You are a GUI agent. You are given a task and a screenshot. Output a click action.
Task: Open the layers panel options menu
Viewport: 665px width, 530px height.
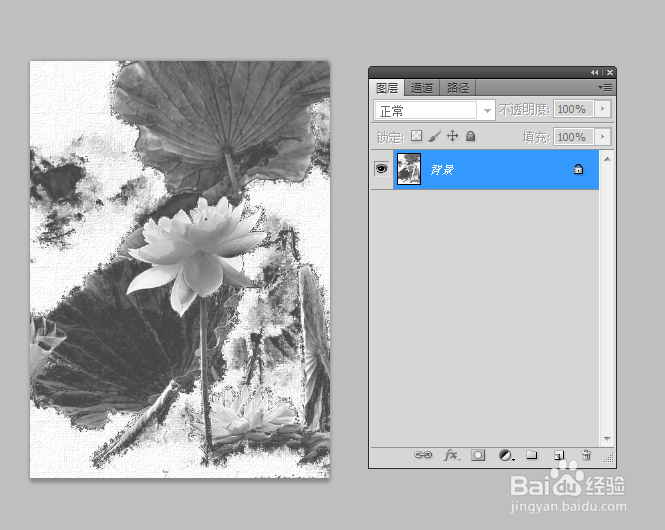pyautogui.click(x=605, y=87)
